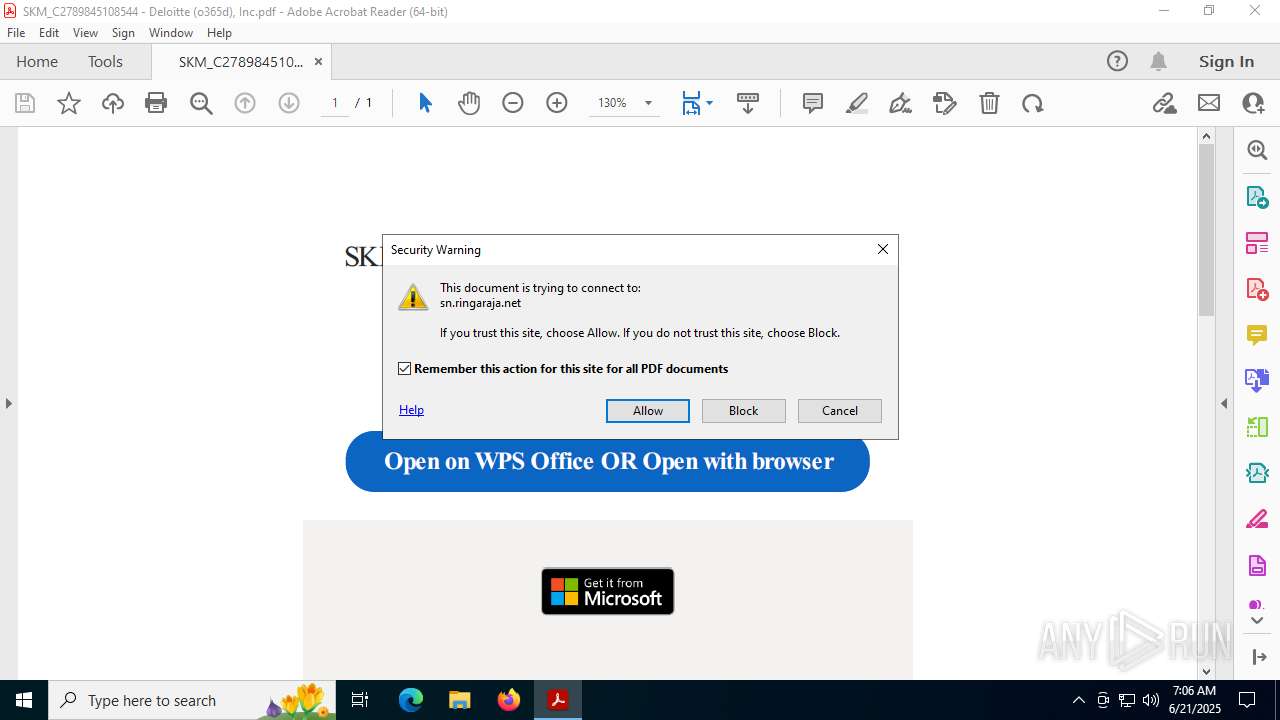Share a link to this file
The height and width of the screenshot is (720, 1280).
pos(1165,103)
